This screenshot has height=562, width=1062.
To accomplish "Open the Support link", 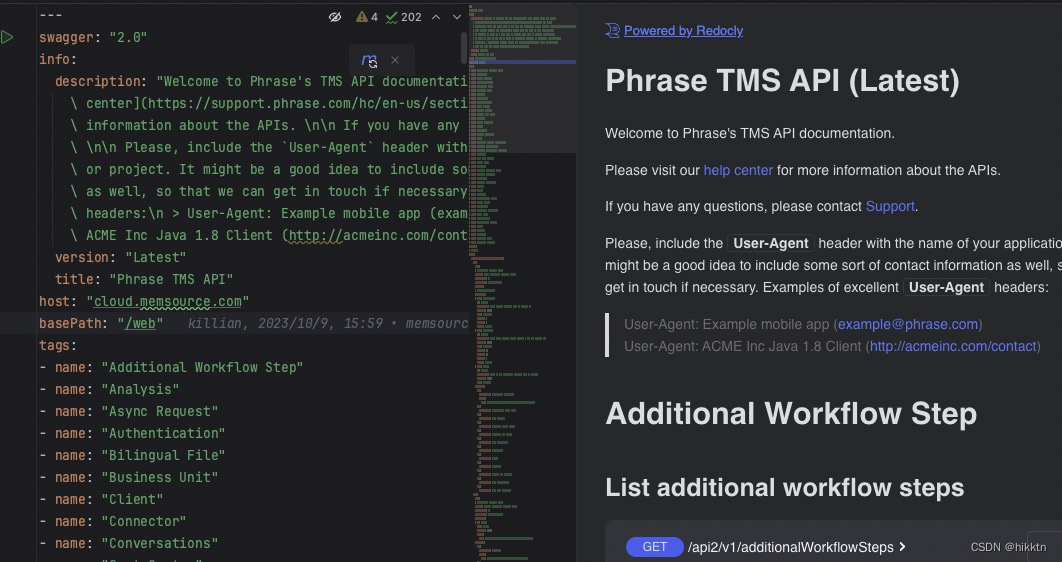I will (x=890, y=207).
